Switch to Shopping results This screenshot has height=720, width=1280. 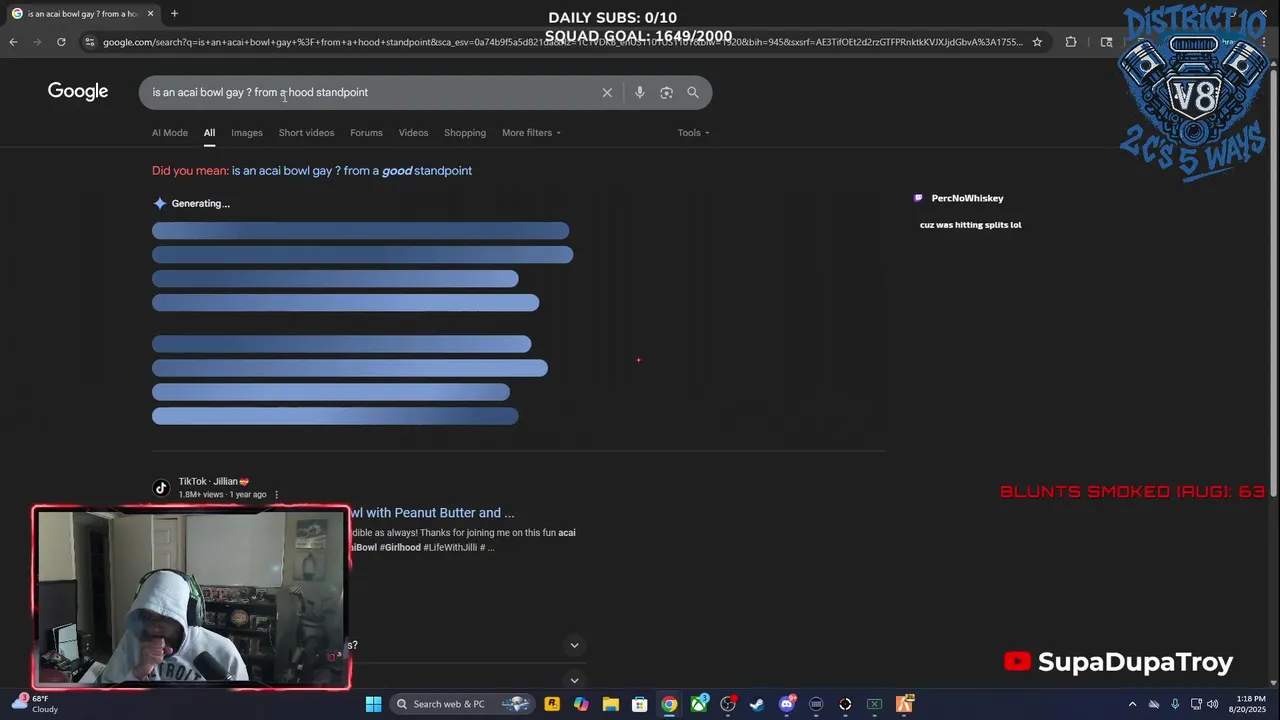[465, 132]
